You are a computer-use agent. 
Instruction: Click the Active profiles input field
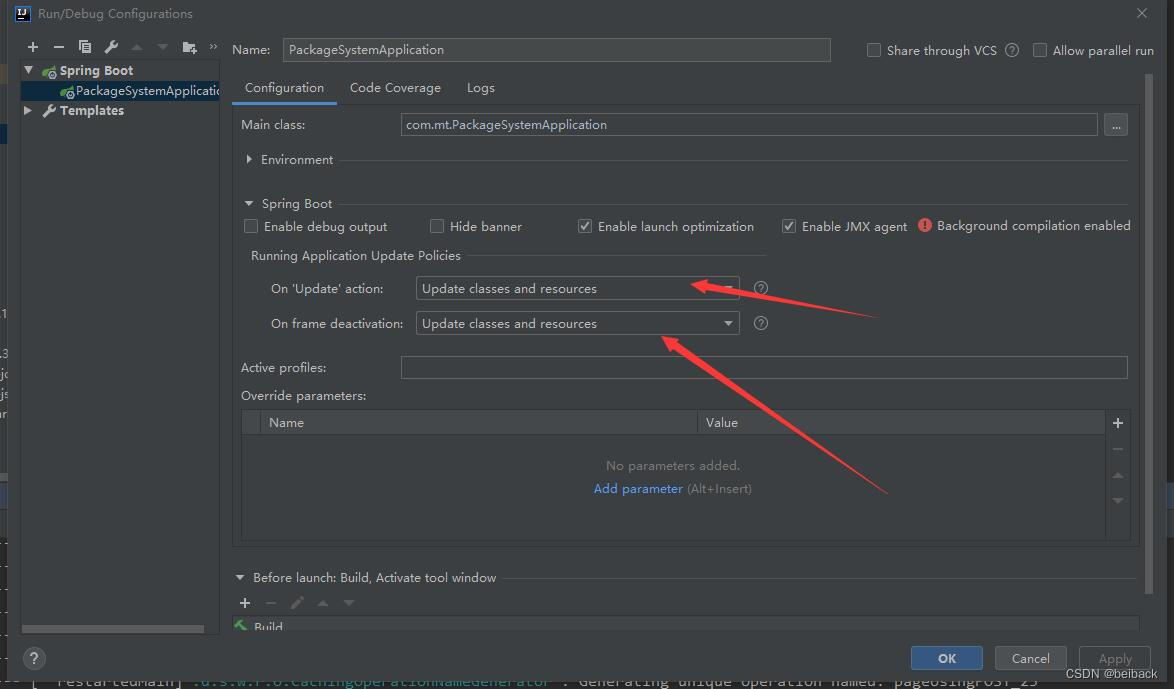764,368
